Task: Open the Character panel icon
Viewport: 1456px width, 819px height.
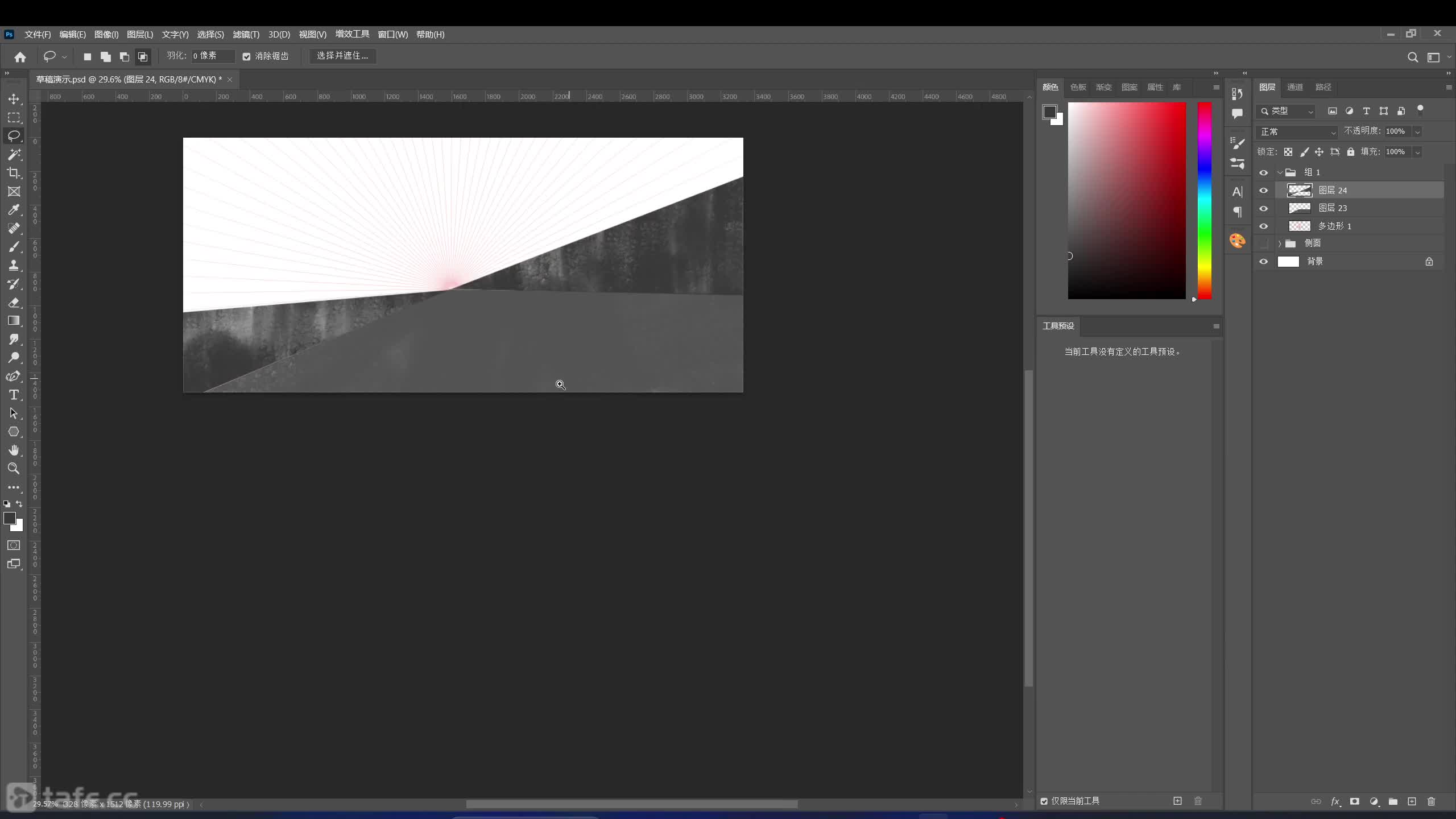Action: 1237,192
